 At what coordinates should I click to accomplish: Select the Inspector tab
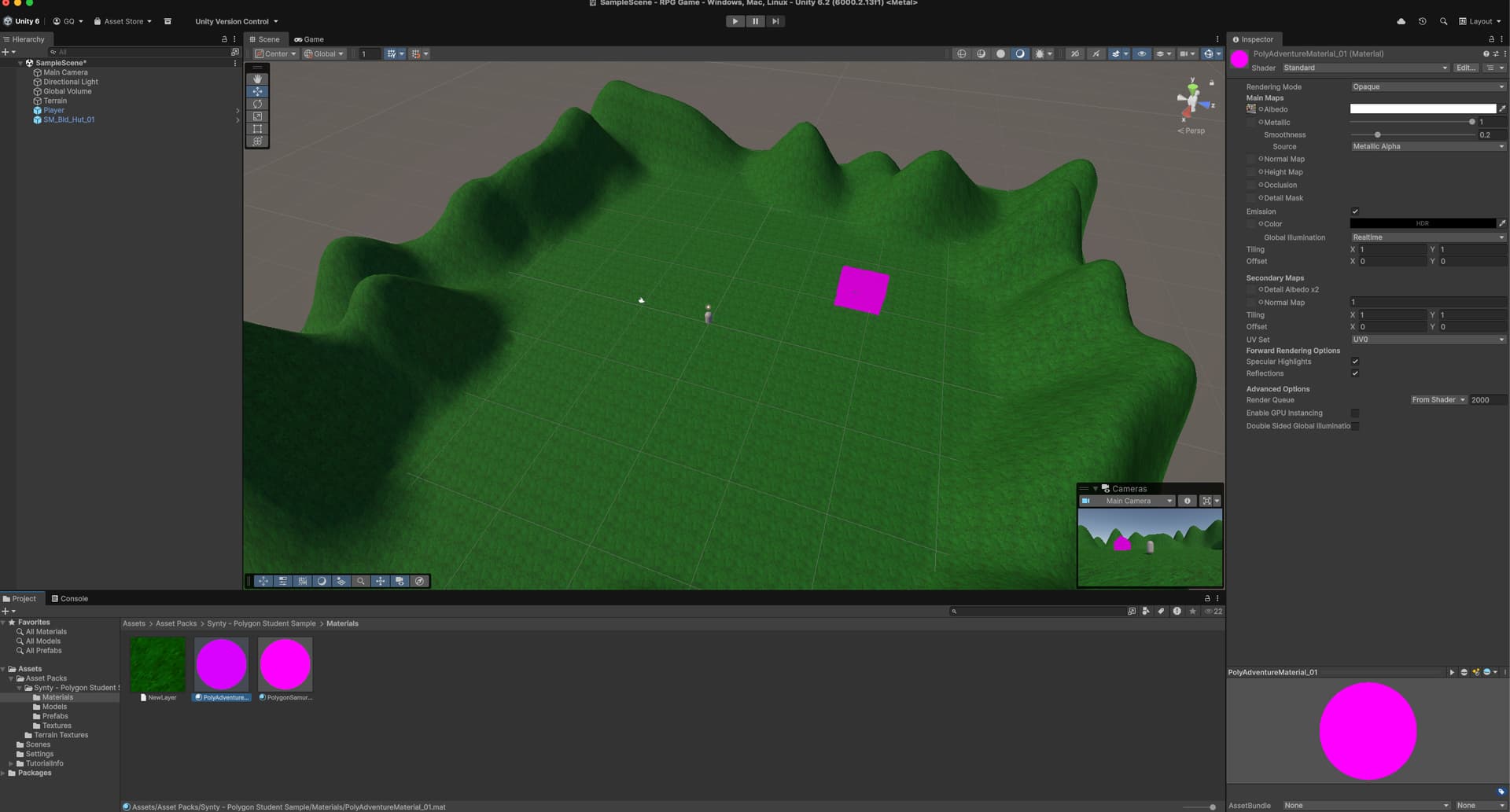click(x=1253, y=39)
